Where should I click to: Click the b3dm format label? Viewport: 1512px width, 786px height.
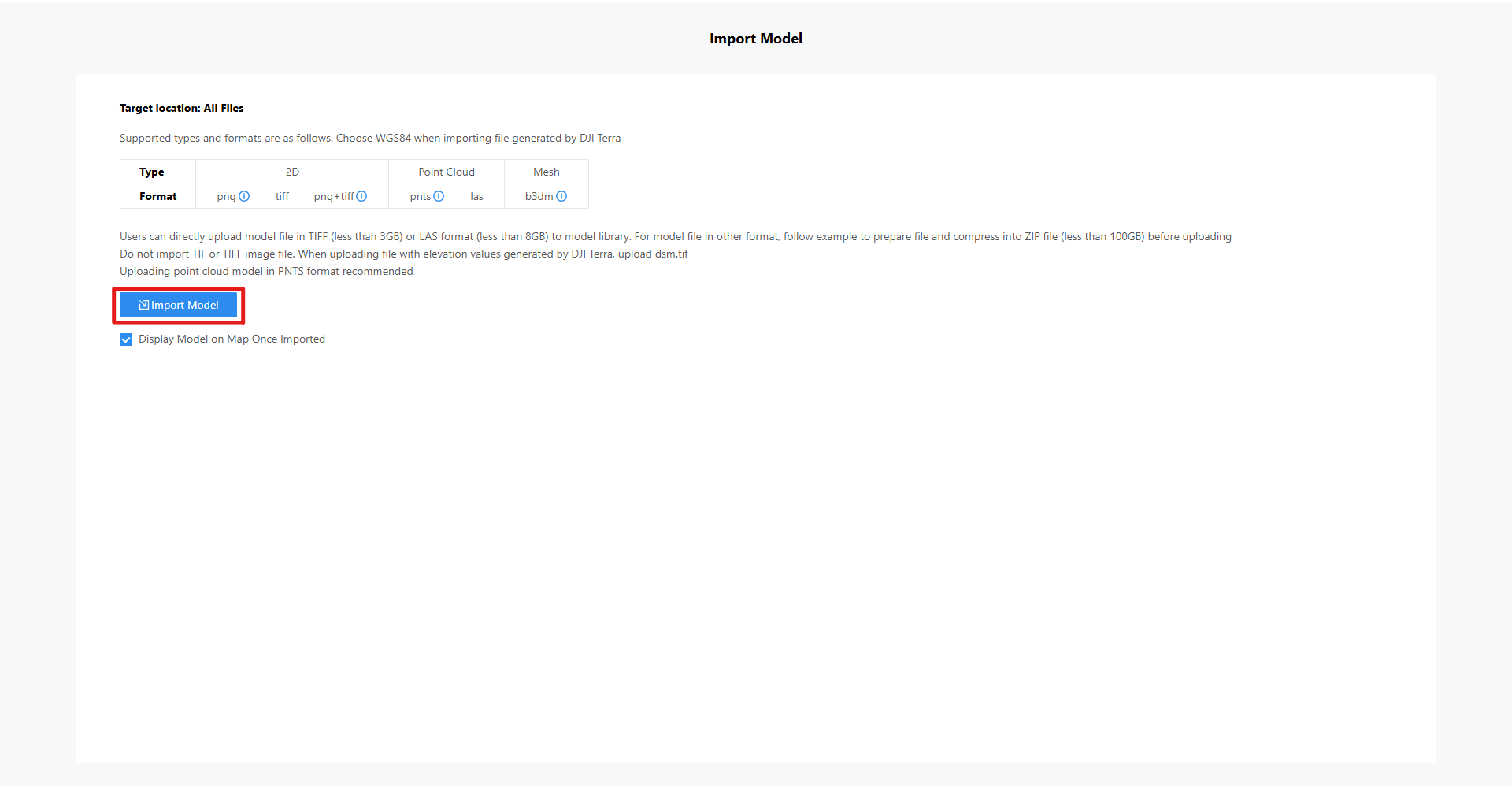[539, 196]
